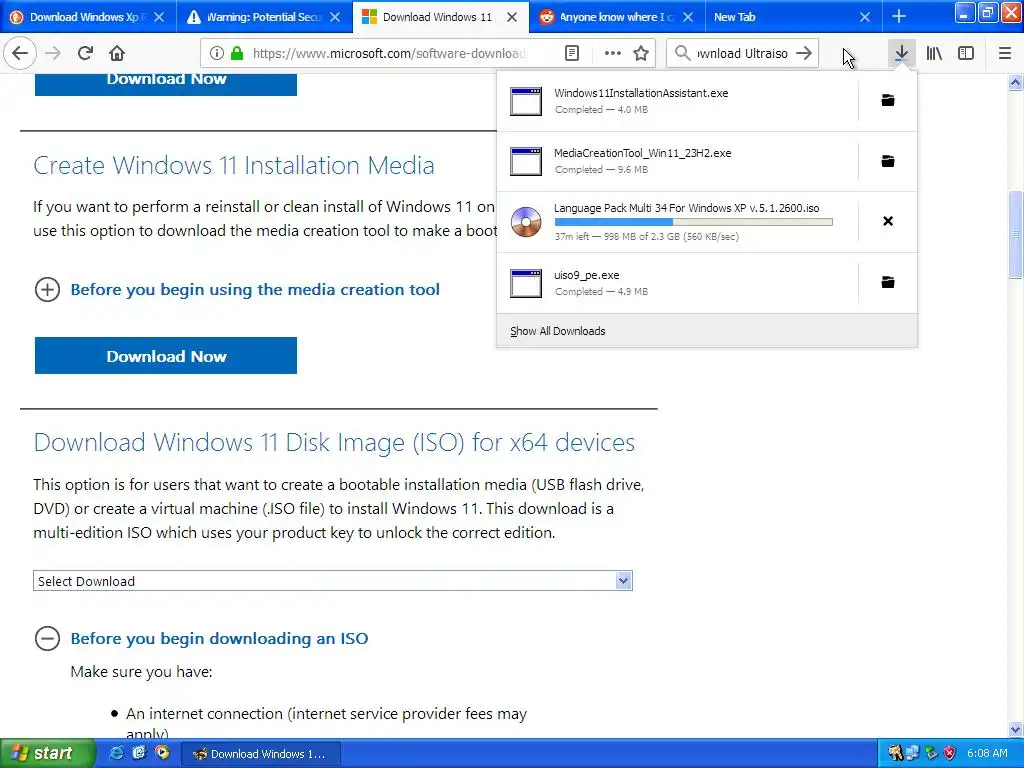Bookmark this page with the star
1024x768 pixels.
(641, 53)
